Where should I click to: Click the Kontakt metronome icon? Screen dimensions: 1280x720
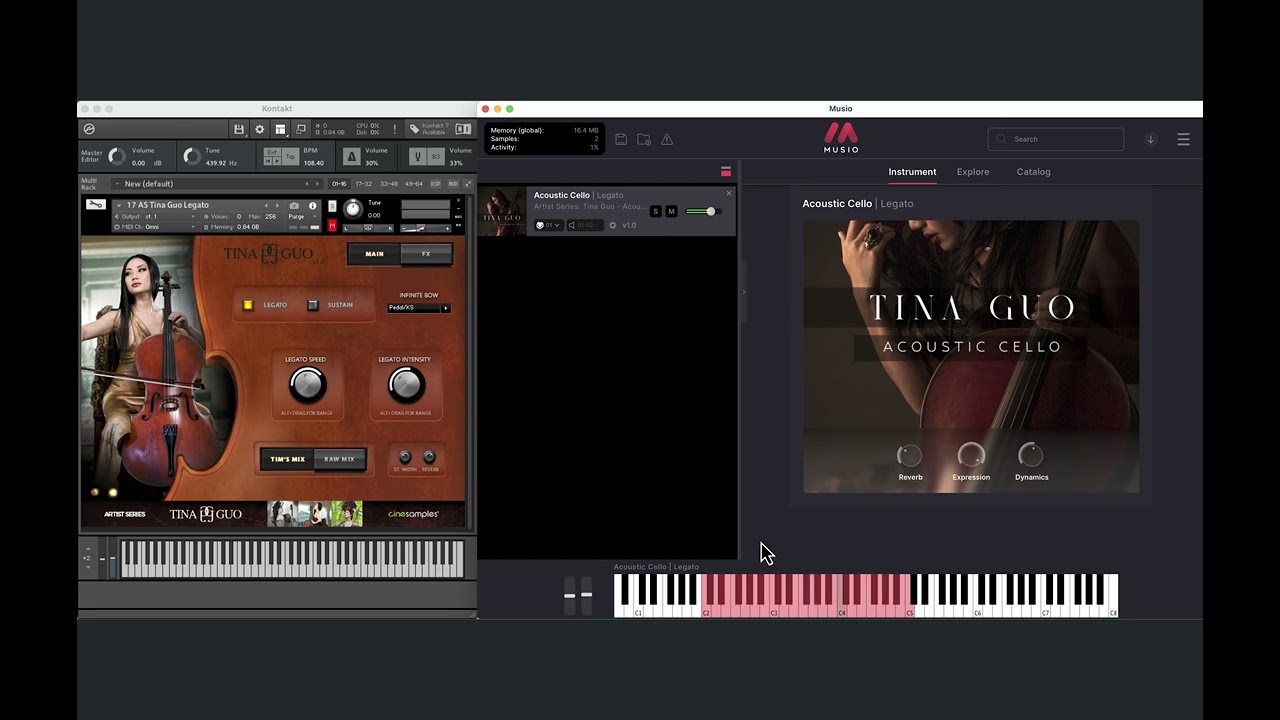coord(351,157)
